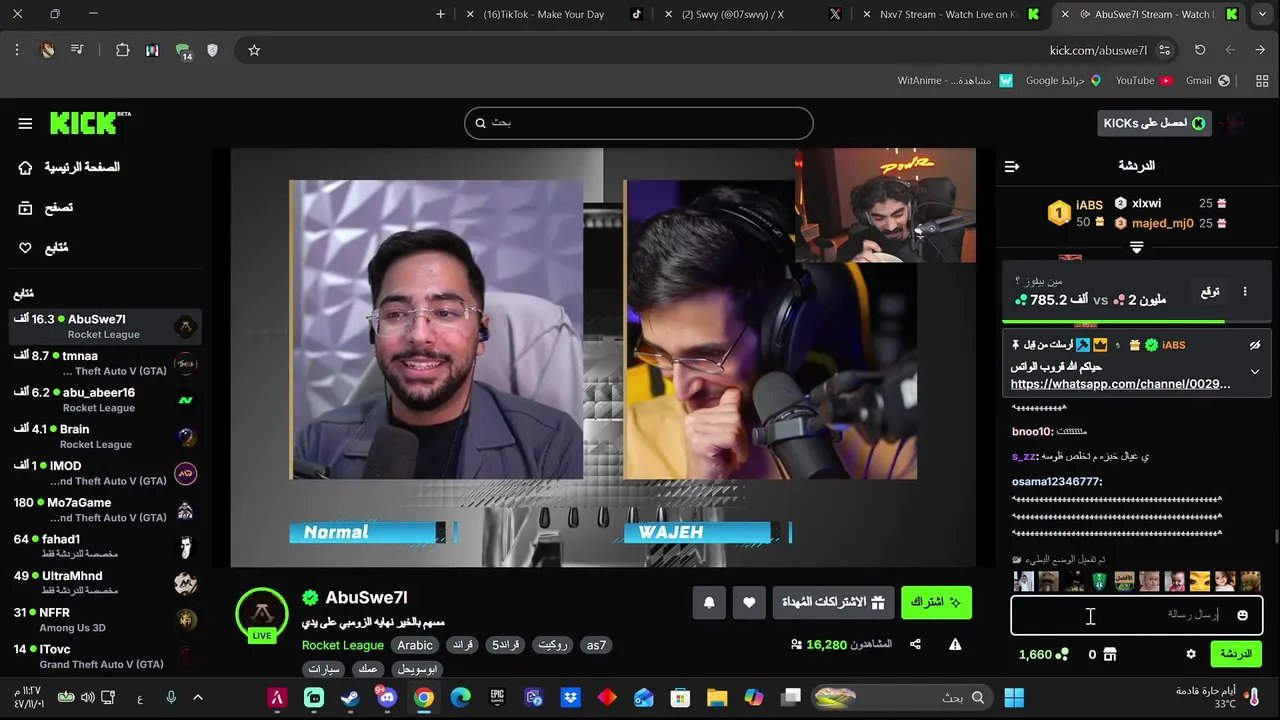This screenshot has height=720, width=1280.
Task: Click the 1,660 channel points balance
Action: [1044, 654]
